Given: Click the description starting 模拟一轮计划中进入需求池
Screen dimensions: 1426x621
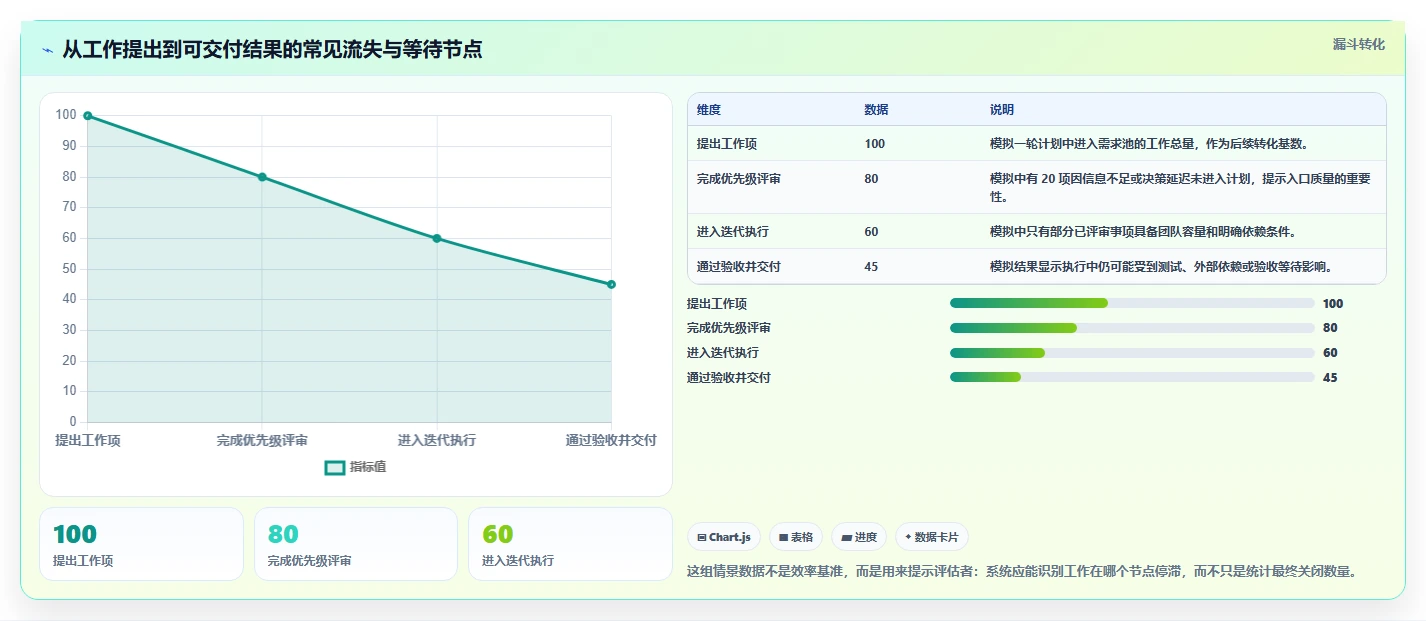Looking at the screenshot, I should [1149, 144].
